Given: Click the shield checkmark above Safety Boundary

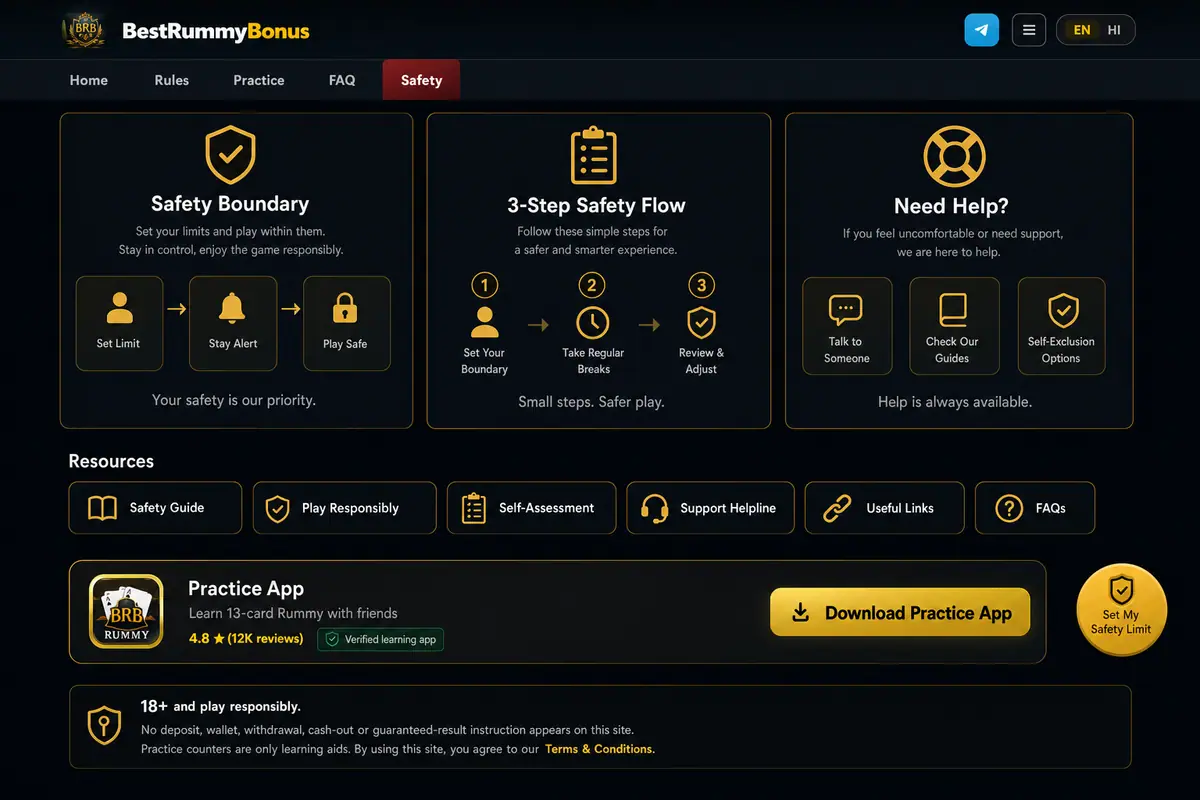Looking at the screenshot, I should coord(230,155).
